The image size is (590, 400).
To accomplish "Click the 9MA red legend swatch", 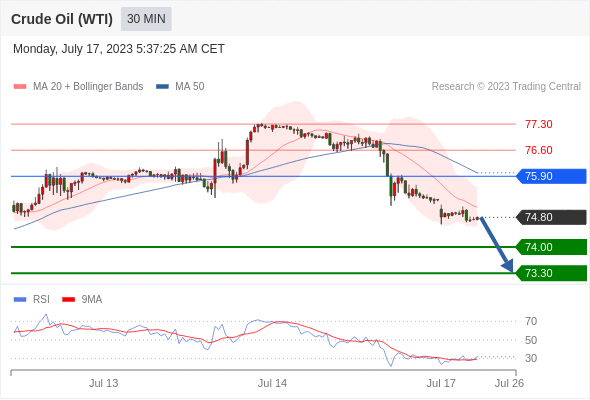I will [68, 300].
